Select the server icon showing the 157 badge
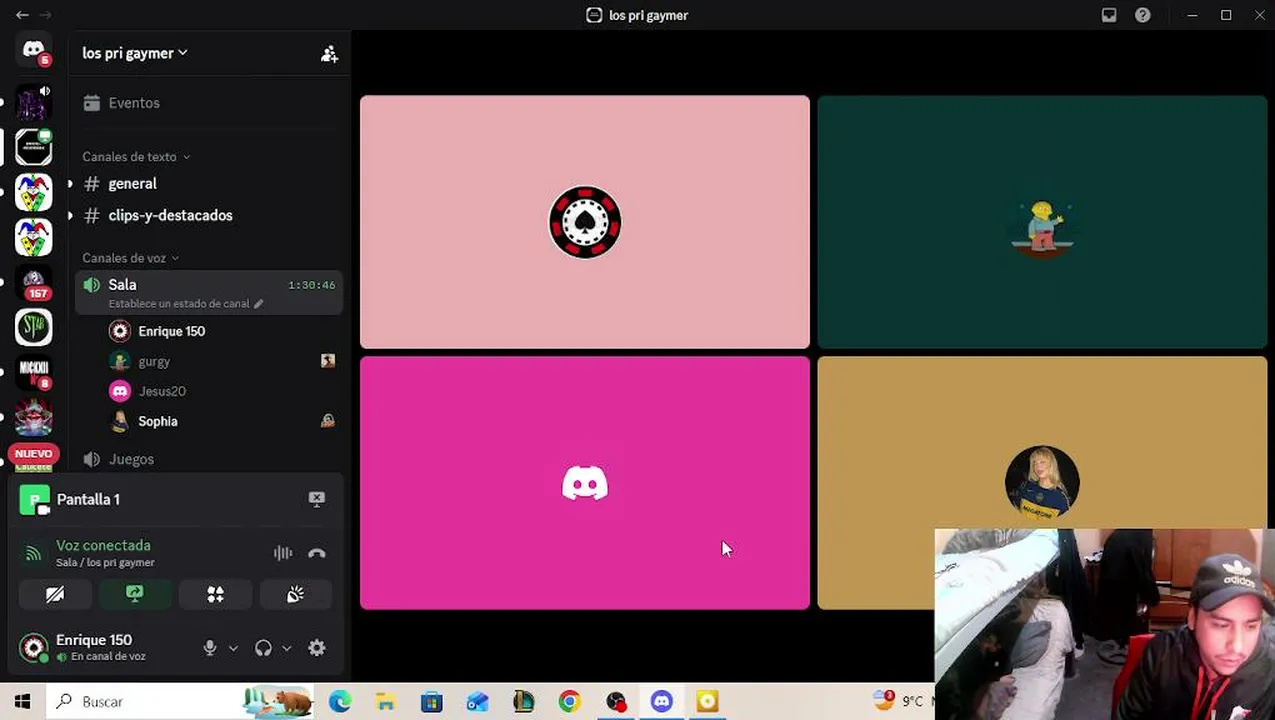Screen dimensions: 1275x720 34,283
